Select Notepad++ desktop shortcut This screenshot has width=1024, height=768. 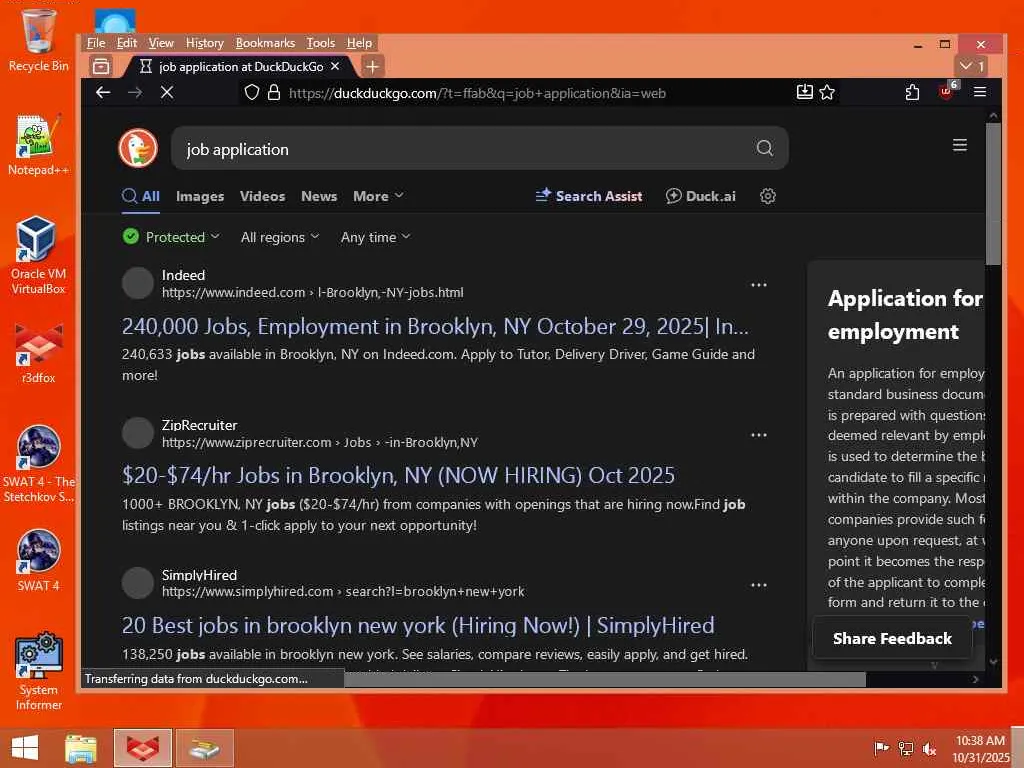[38, 145]
